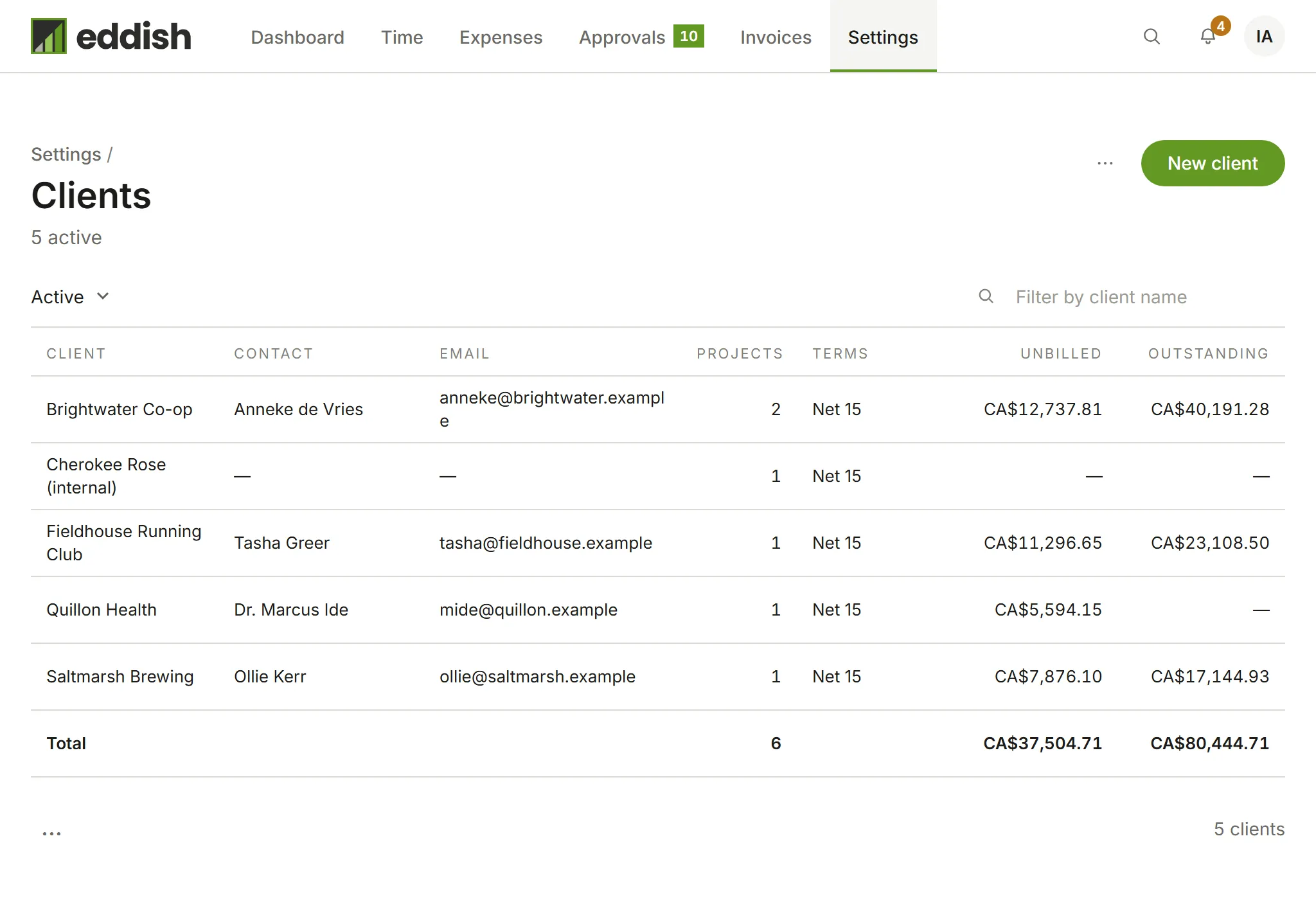Click email ollie@saltmarsh.example
The width and height of the screenshot is (1316, 924).
coord(537,677)
